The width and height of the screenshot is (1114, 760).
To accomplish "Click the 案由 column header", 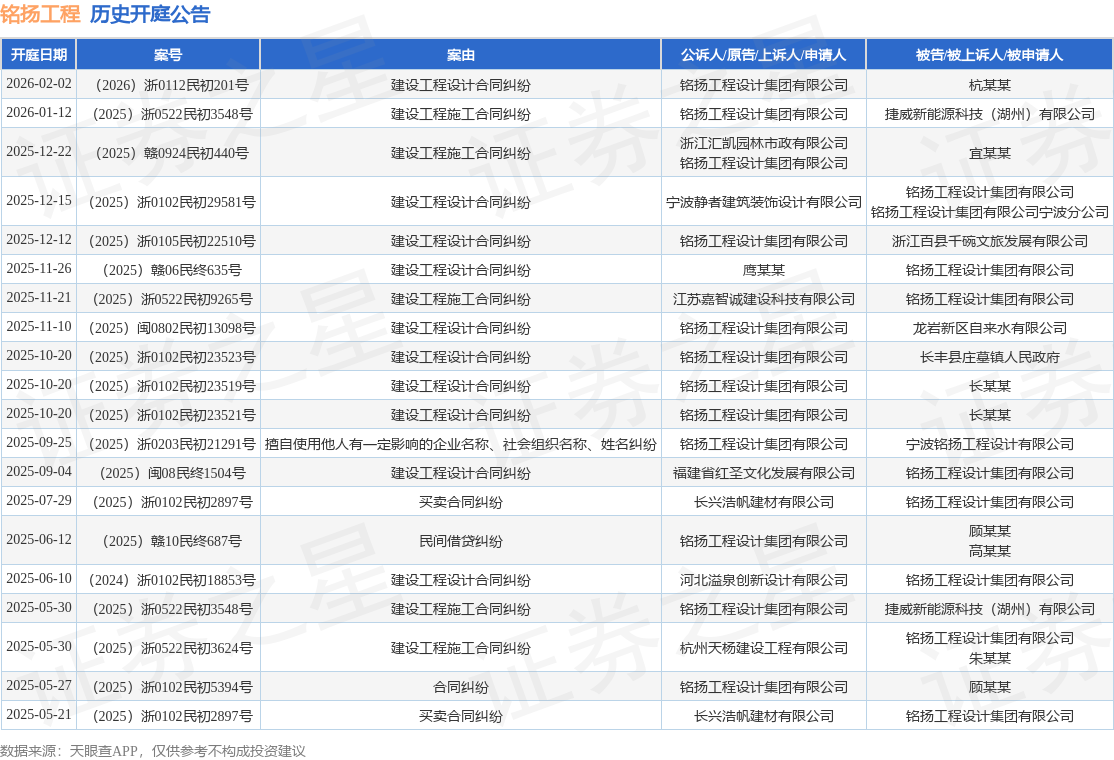I will click(x=461, y=55).
